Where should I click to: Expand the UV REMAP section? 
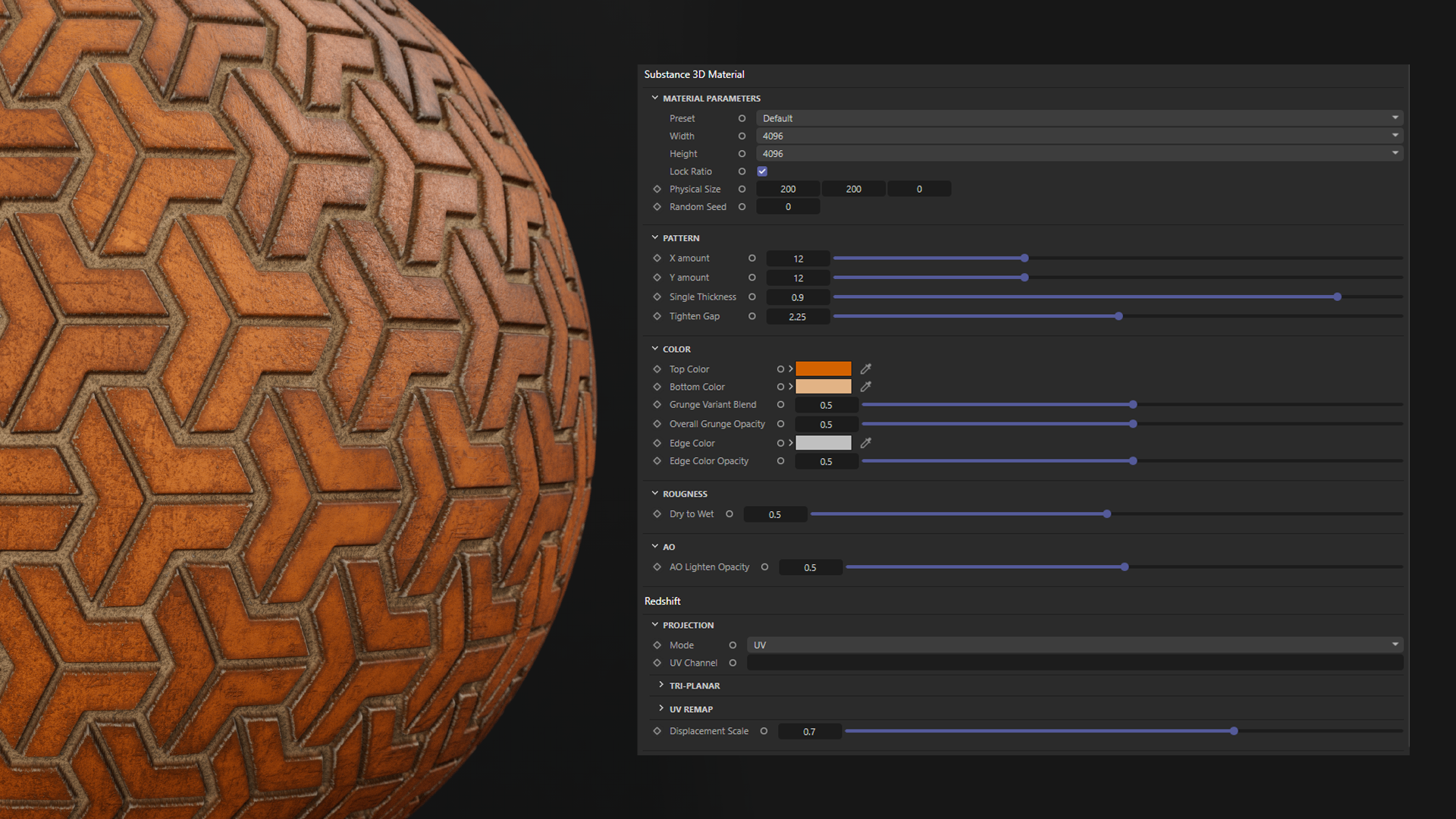coord(661,708)
